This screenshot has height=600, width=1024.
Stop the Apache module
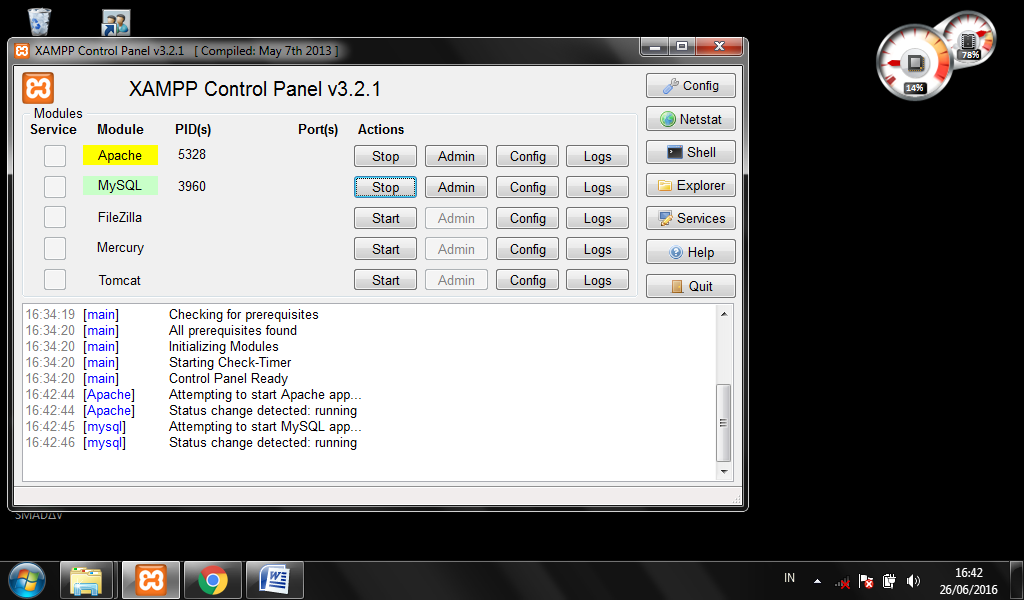(x=385, y=156)
